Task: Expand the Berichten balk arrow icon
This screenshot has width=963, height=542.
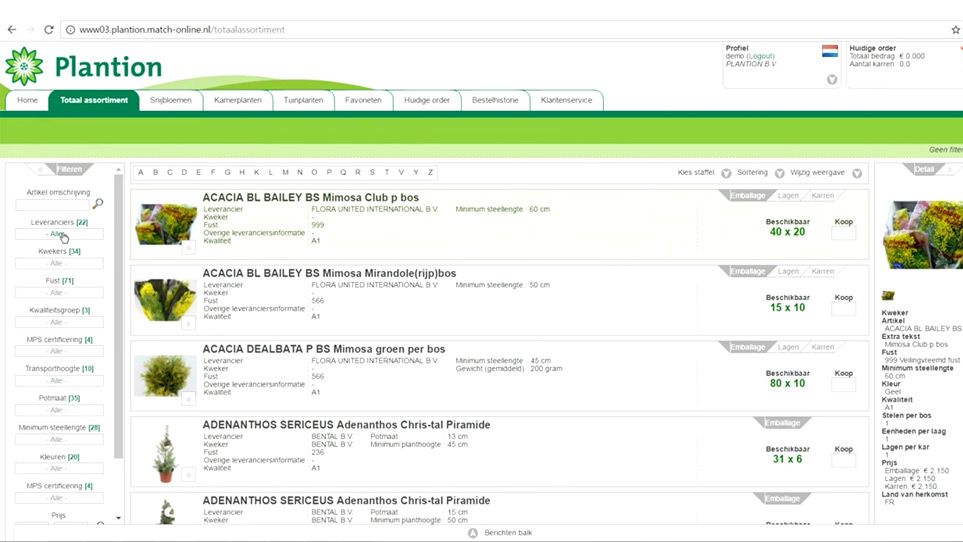Action: (473, 533)
